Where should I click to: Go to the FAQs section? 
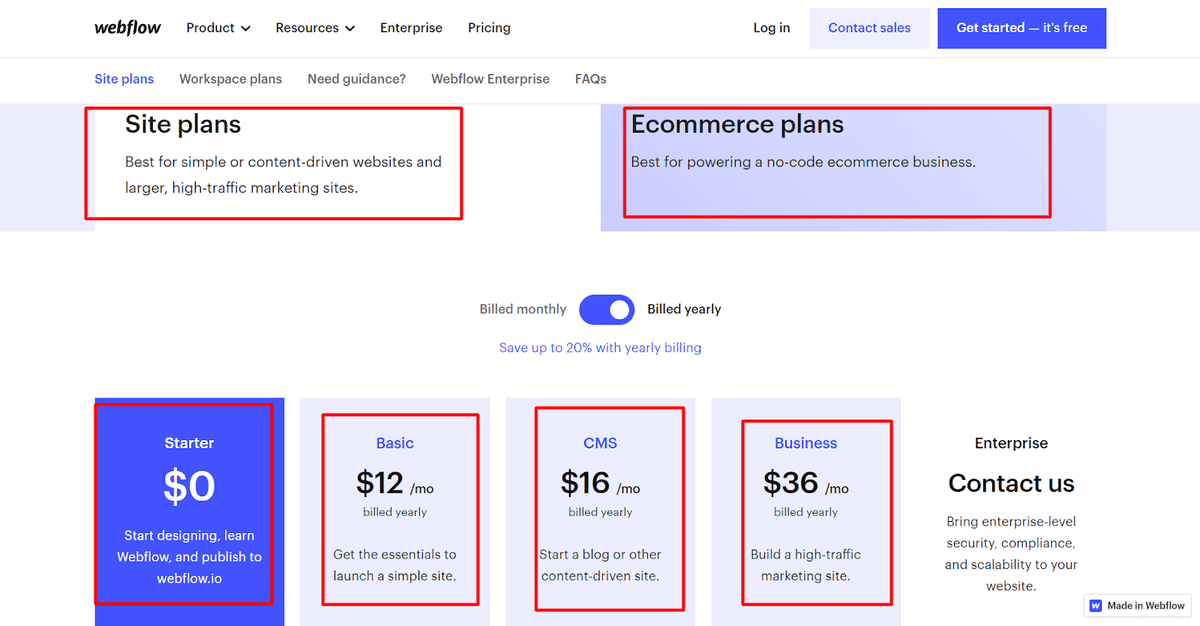(x=590, y=78)
